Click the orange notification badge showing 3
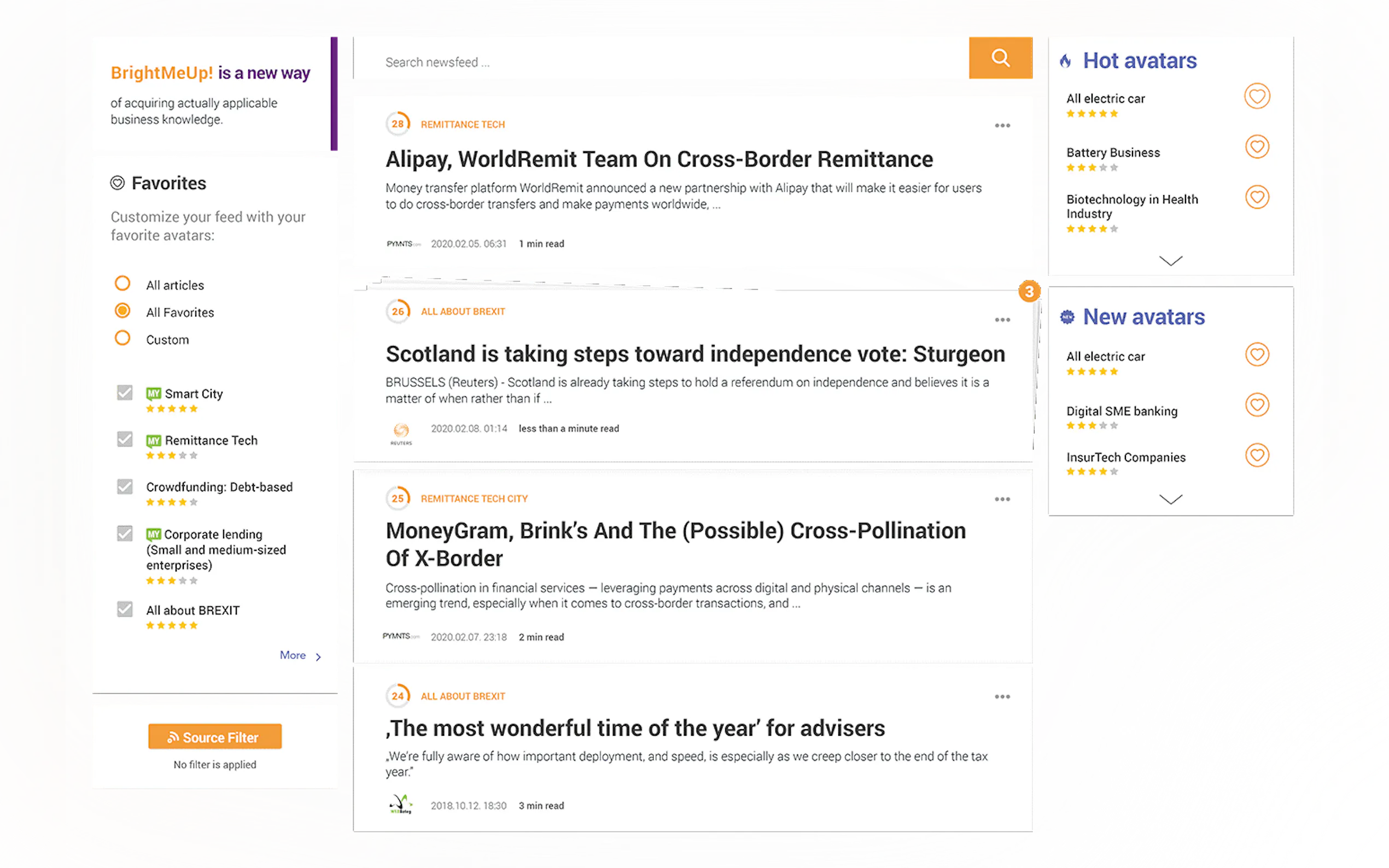 1029,292
